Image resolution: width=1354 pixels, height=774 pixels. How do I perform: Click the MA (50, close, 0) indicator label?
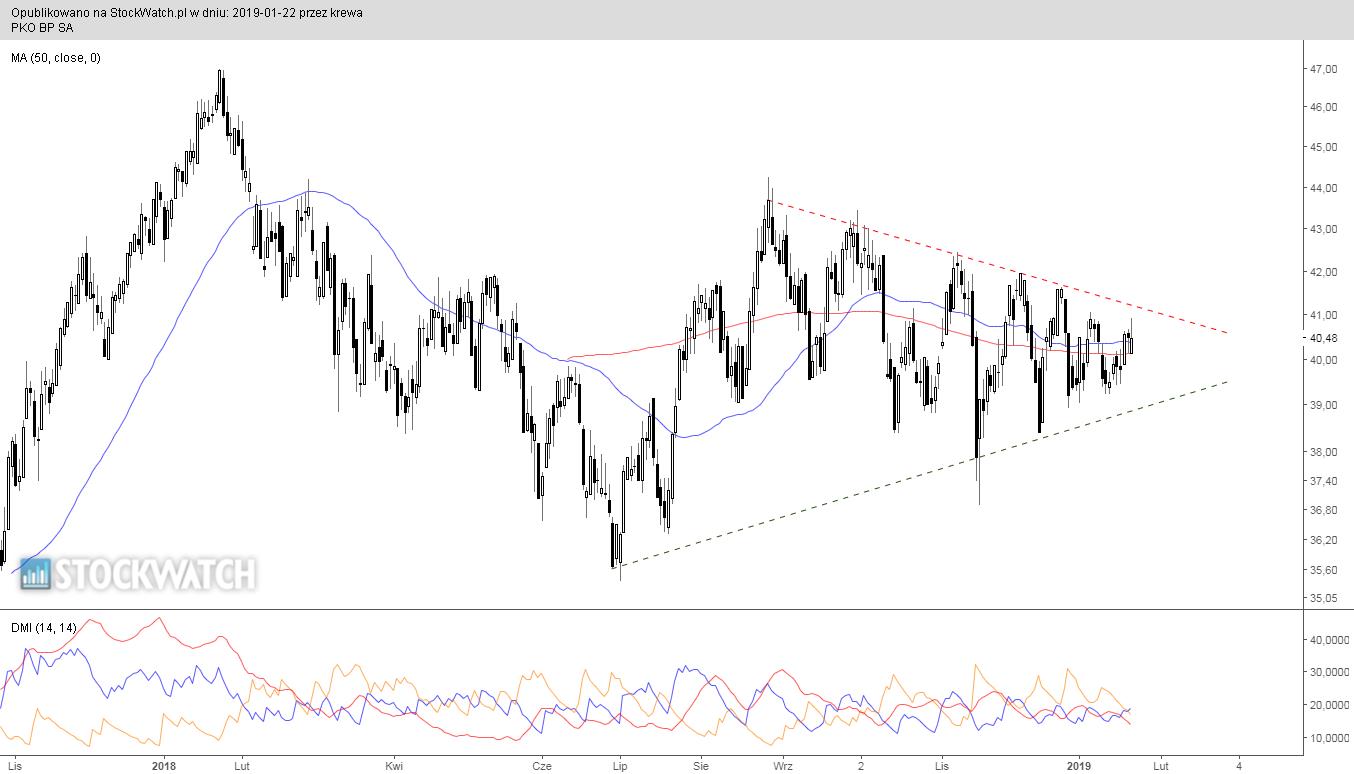click(x=56, y=58)
